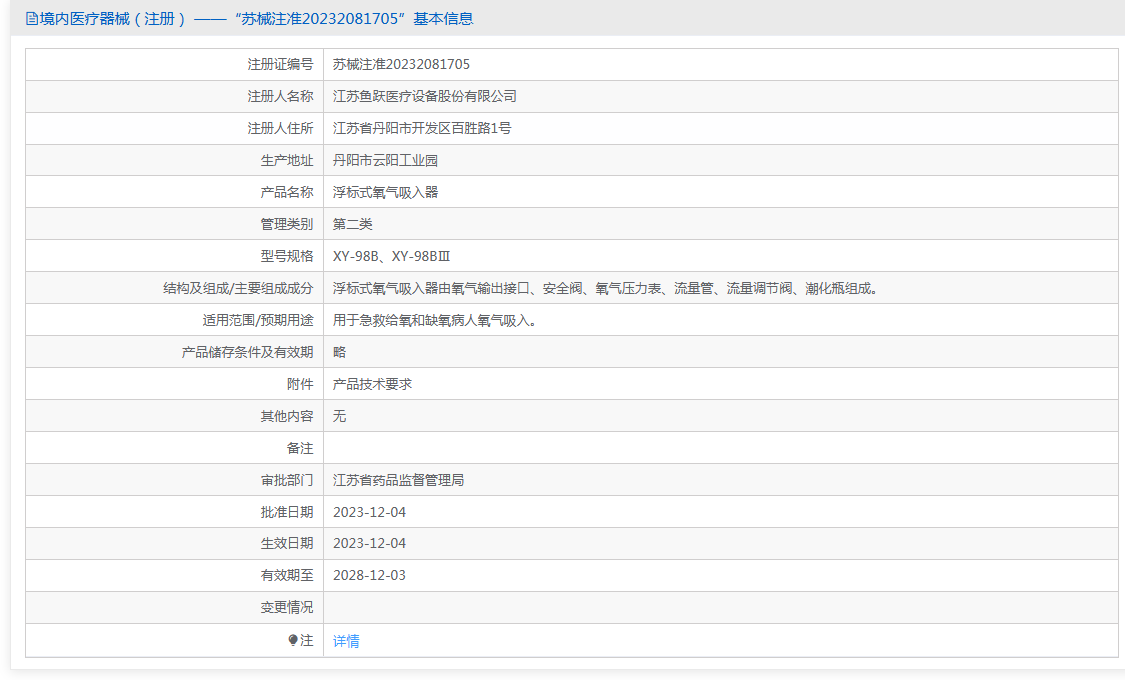The image size is (1125, 680).
Task: Select product name 浮标式氧气吸入器
Action: click(x=385, y=192)
